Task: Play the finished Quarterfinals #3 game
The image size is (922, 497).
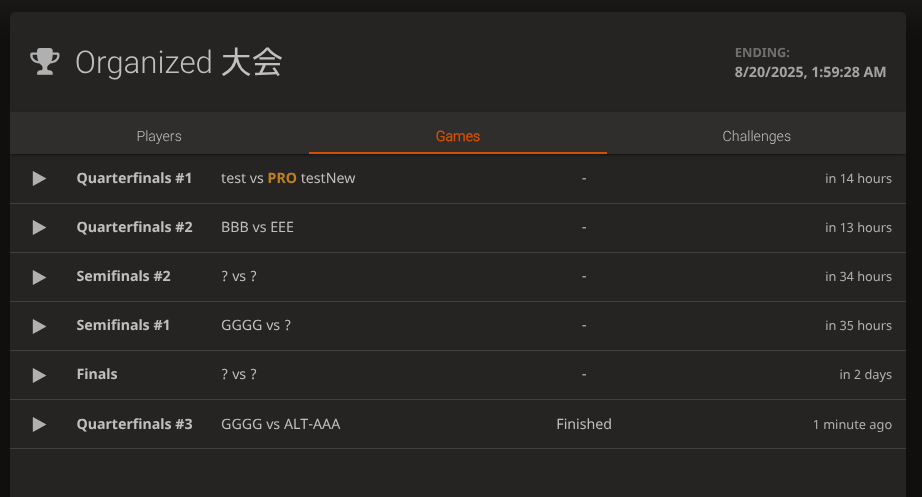Action: click(x=39, y=424)
